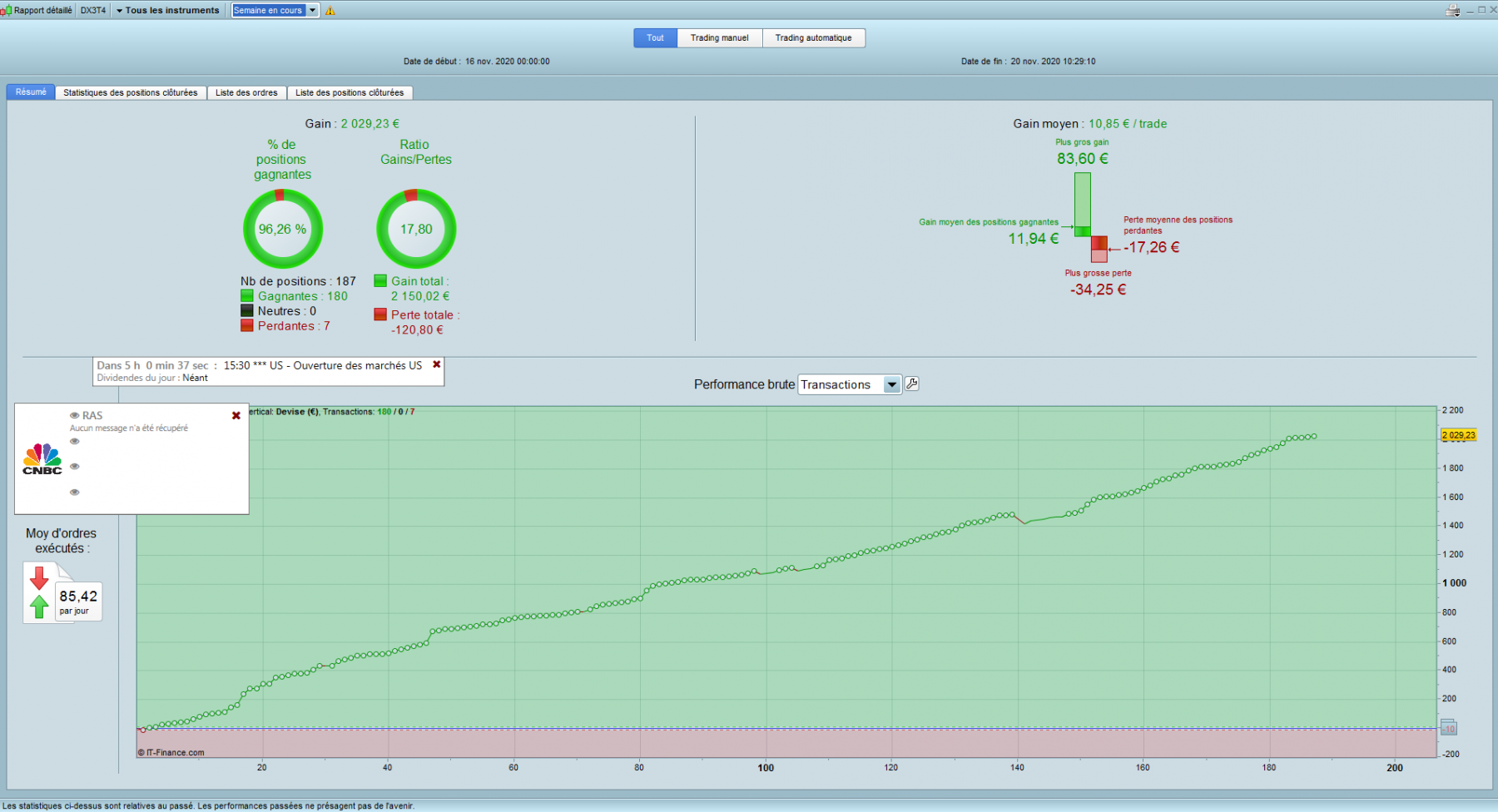This screenshot has width=1498, height=812.
Task: Open the Liste des ordres tab
Action: [x=246, y=92]
